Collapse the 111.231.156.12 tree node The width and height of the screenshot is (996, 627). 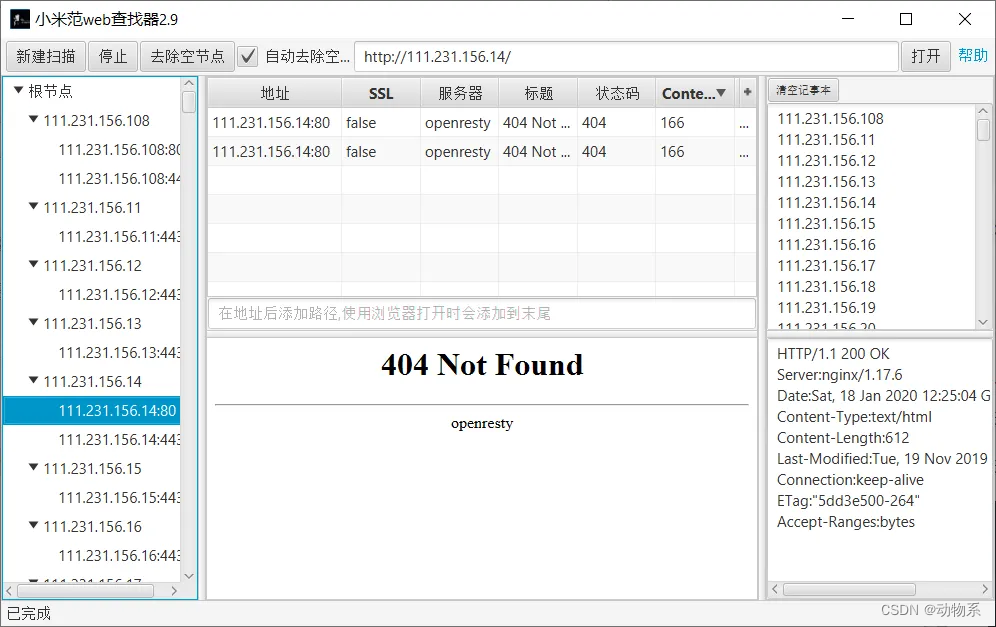pos(34,264)
